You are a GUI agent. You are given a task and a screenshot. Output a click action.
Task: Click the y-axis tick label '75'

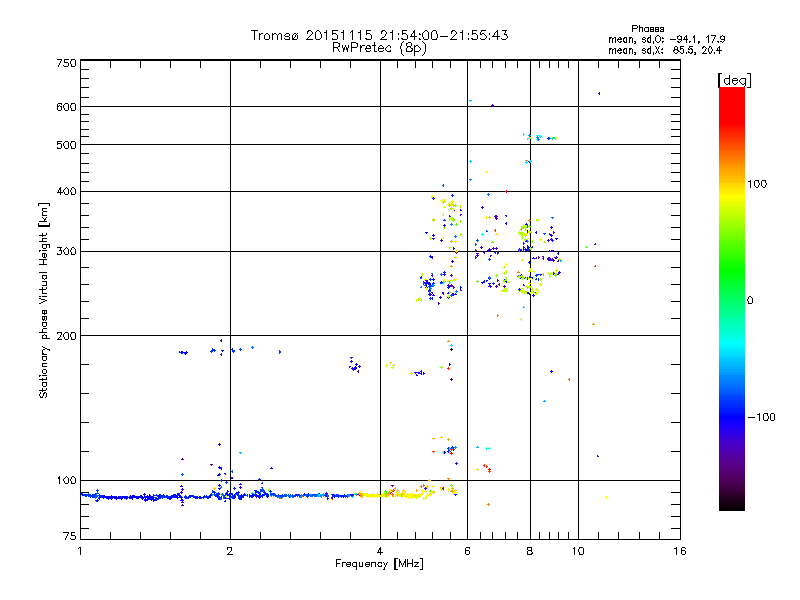pyautogui.click(x=70, y=536)
